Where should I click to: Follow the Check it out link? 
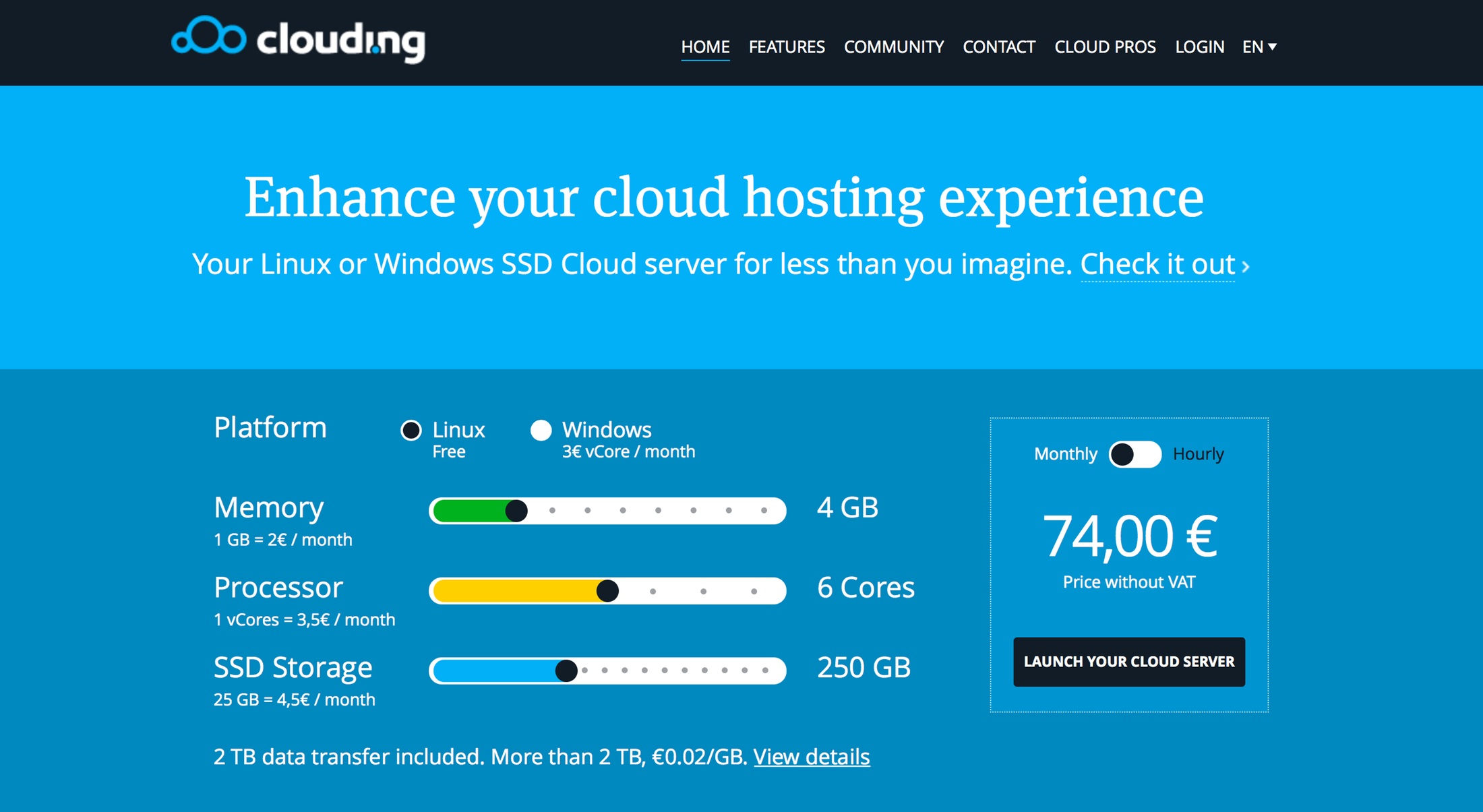pos(1157,264)
